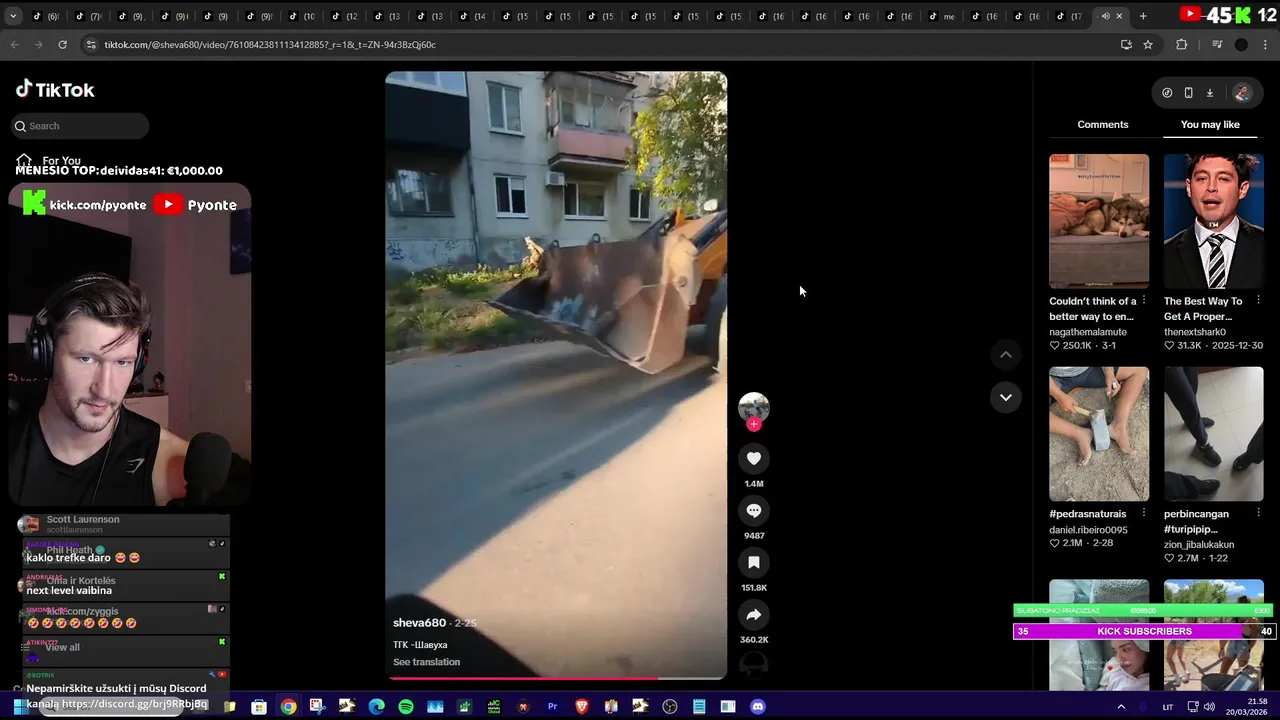Reload the page in the browser

[62, 44]
